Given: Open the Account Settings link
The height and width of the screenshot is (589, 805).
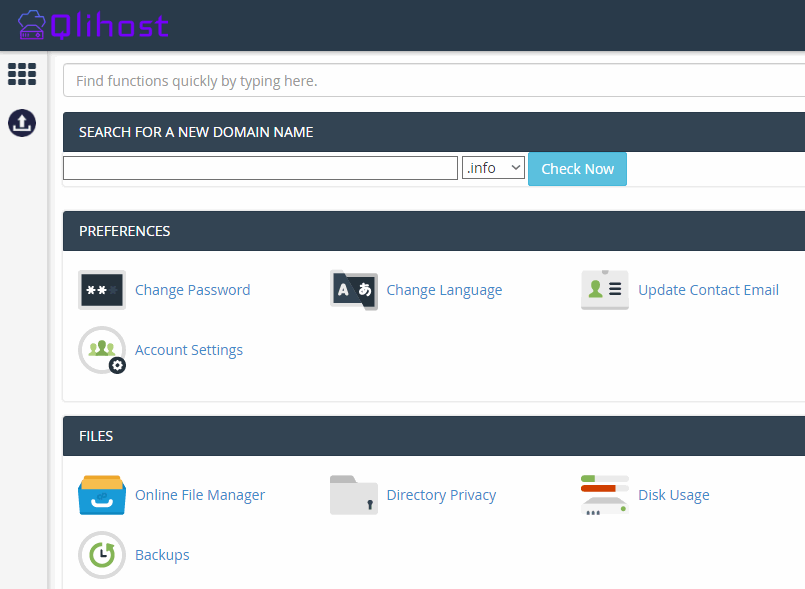Looking at the screenshot, I should (189, 350).
